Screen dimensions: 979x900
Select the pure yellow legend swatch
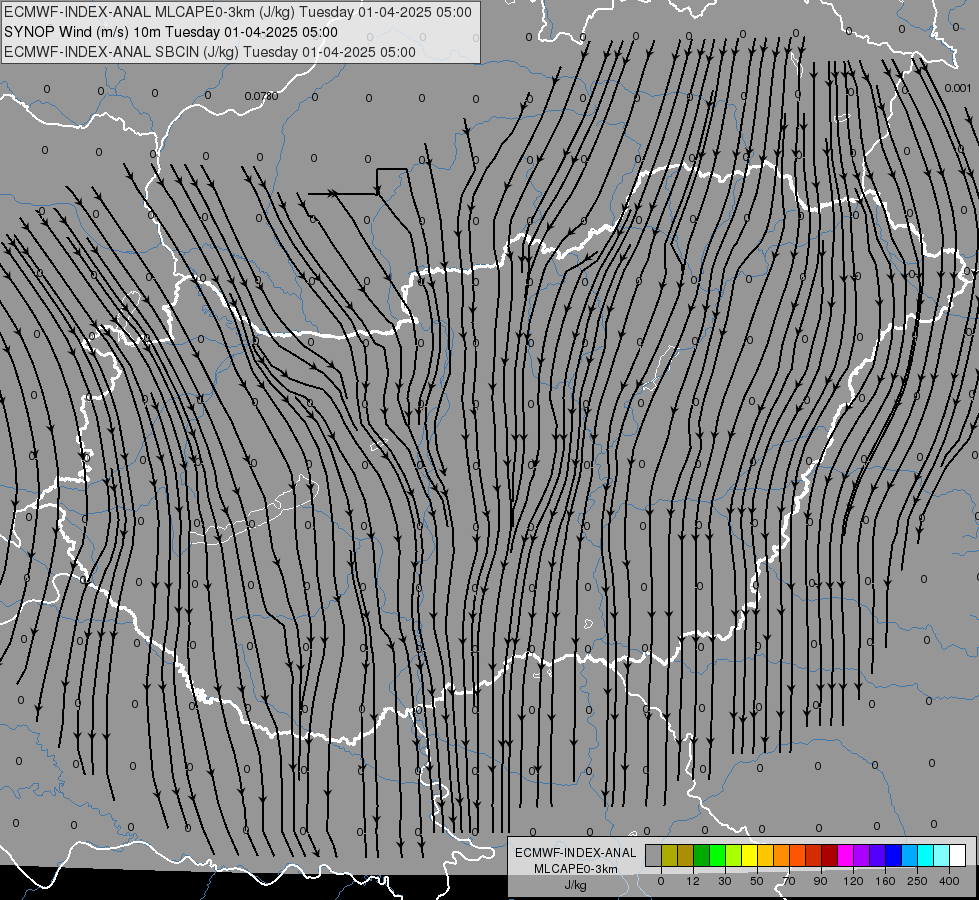750,855
